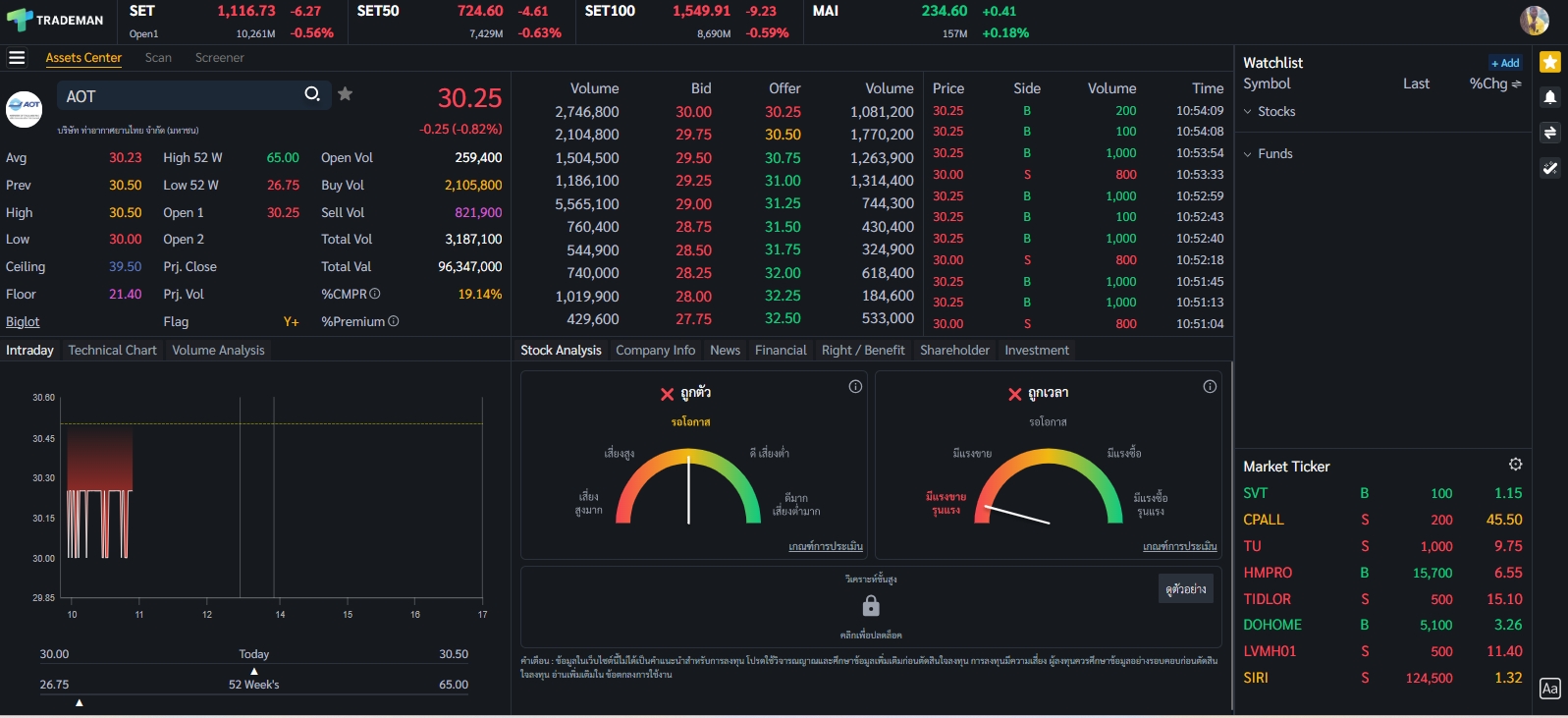Open the hamburger menu beside Assets Center
This screenshot has height=718, width=1568.
17,58
